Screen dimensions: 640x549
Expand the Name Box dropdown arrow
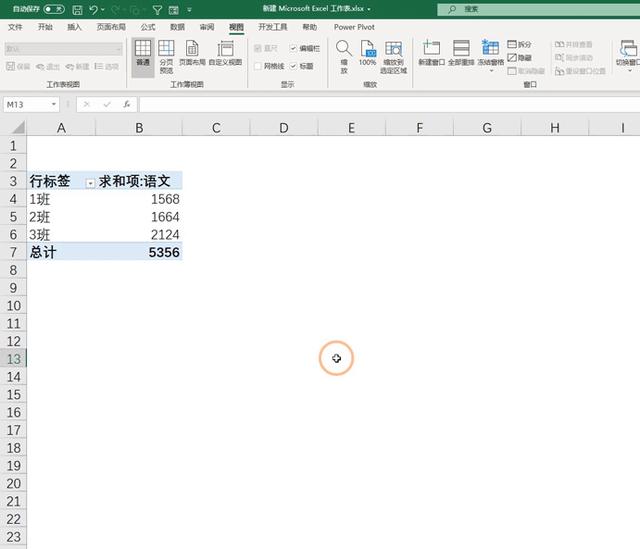53,104
